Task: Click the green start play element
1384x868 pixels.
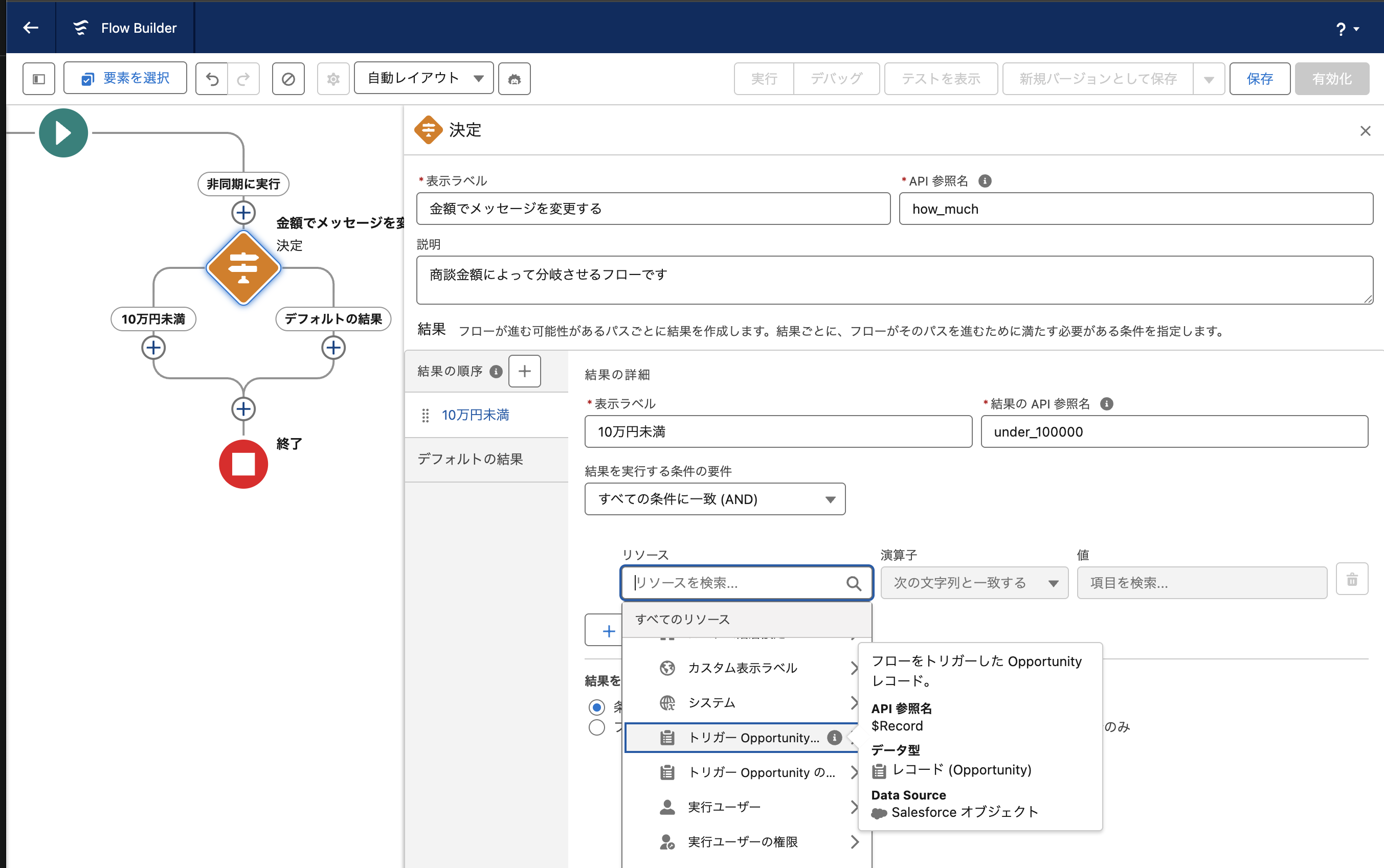Action: pos(63,132)
